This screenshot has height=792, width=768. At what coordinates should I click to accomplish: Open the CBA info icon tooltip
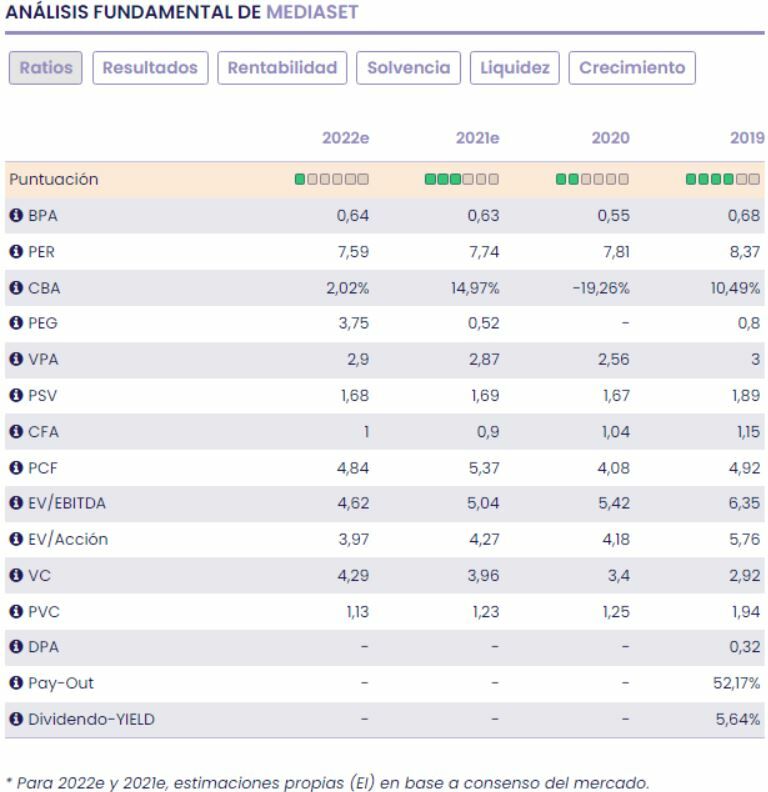(x=15, y=288)
